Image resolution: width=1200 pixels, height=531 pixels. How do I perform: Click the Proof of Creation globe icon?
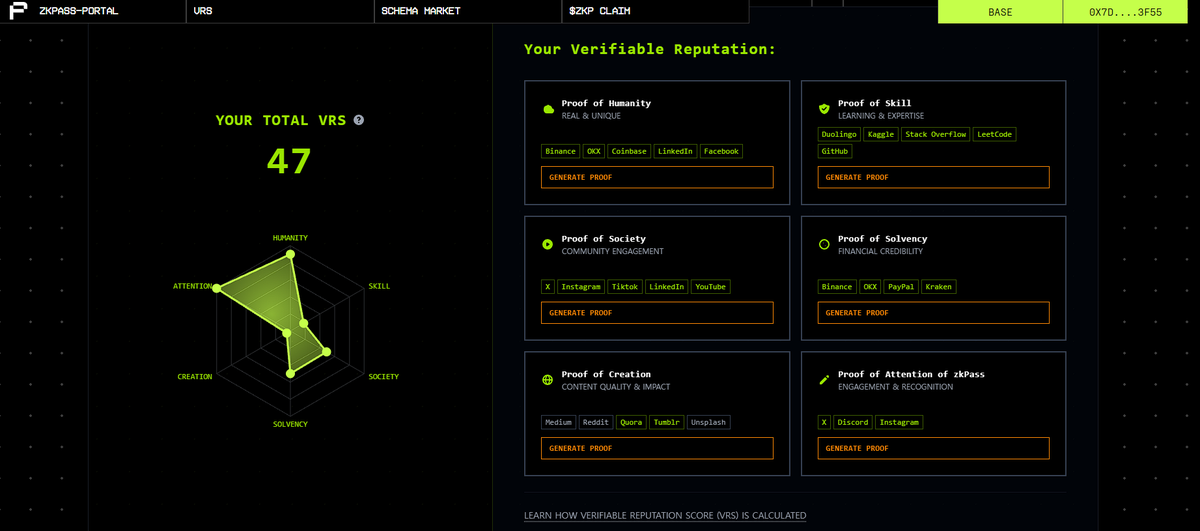[x=547, y=380]
